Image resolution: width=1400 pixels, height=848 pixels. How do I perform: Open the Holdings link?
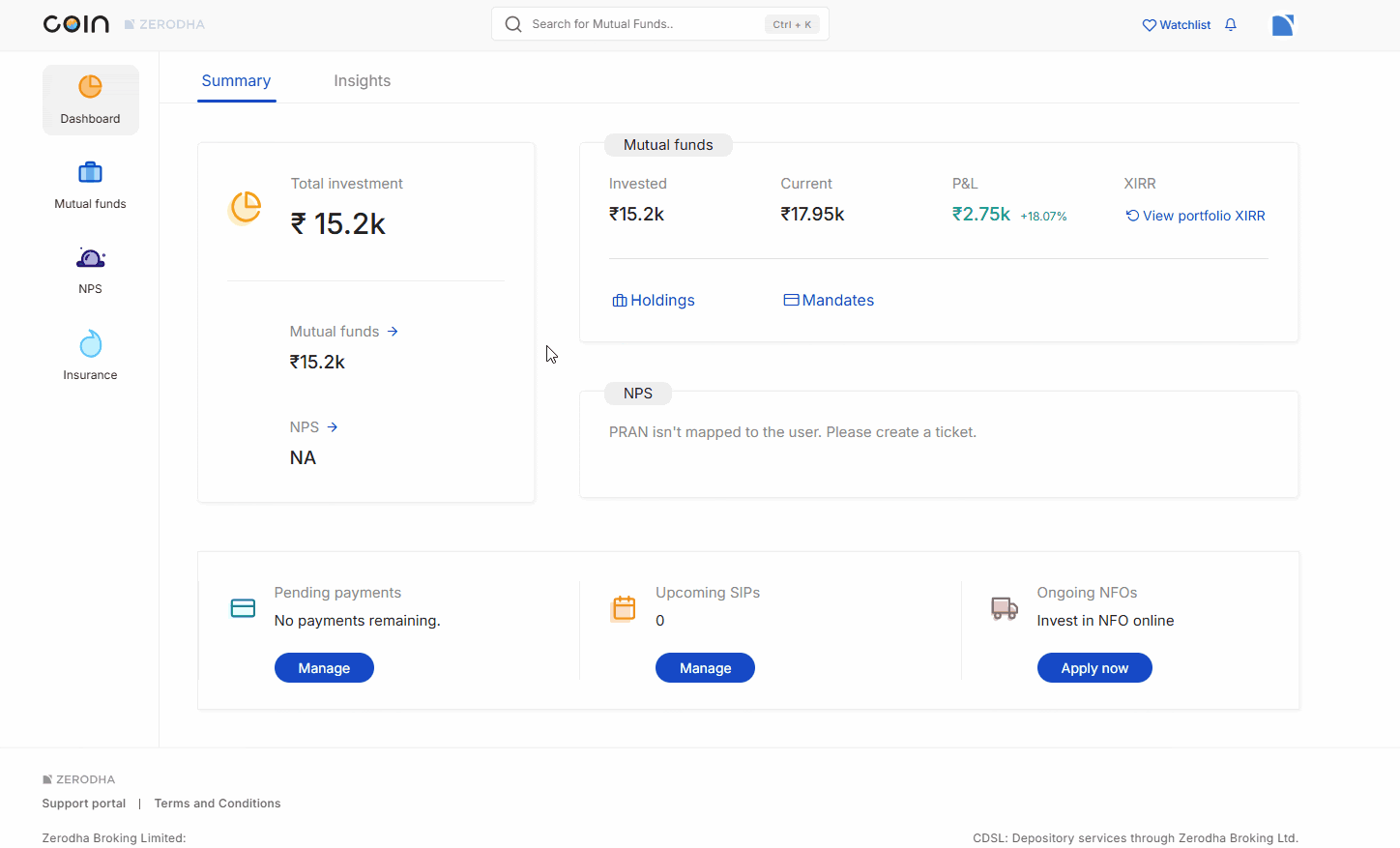point(654,301)
